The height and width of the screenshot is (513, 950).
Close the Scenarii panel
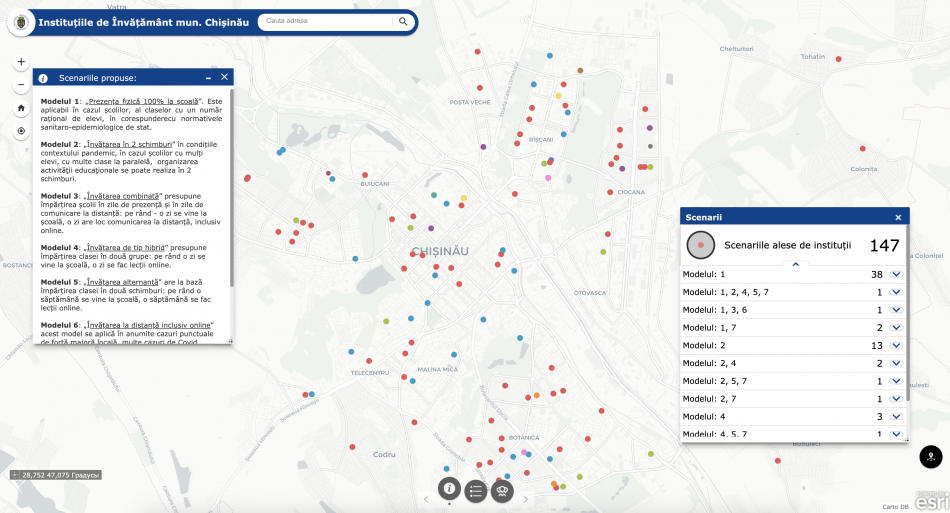point(898,217)
